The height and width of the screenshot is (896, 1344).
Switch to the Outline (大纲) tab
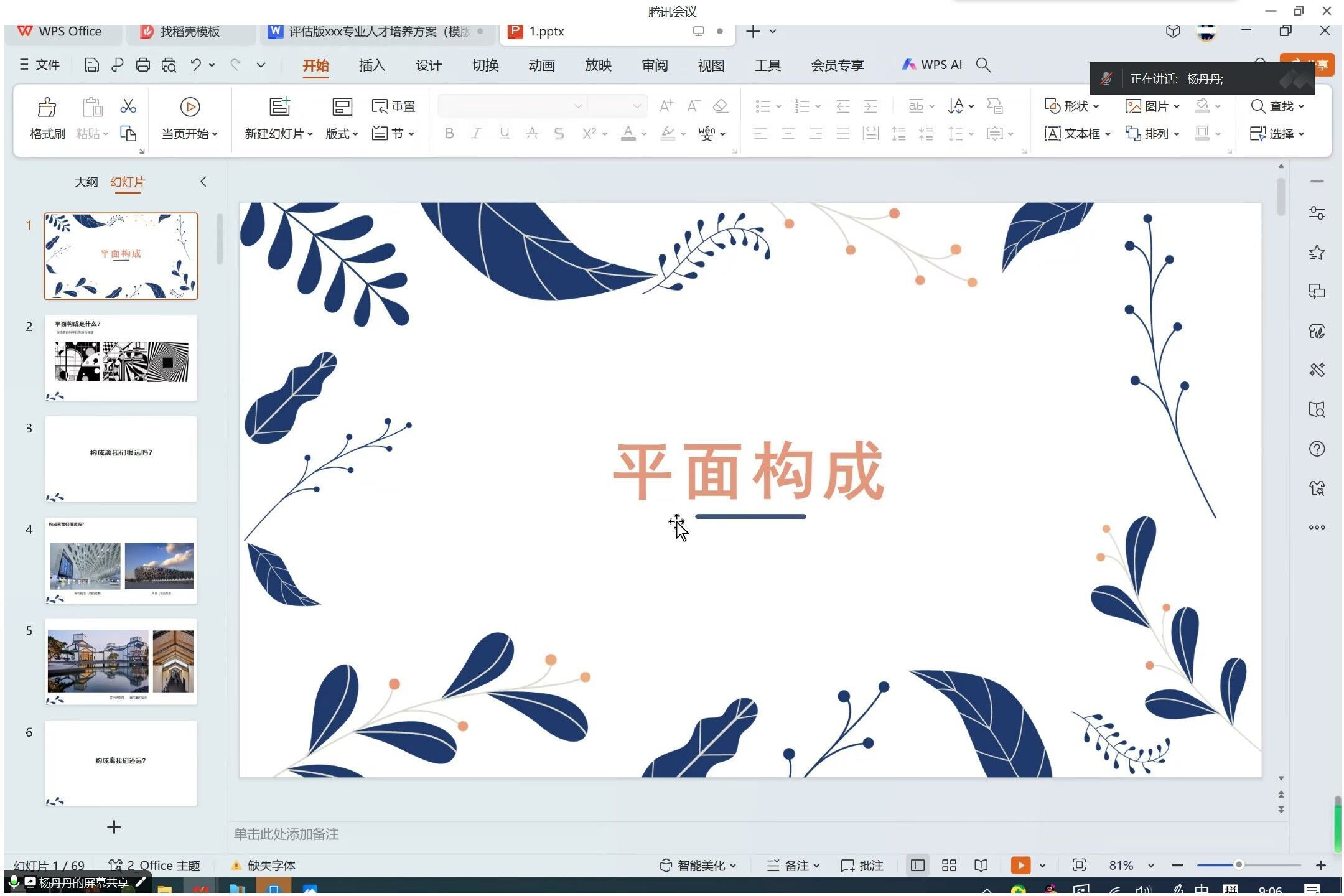point(86,182)
